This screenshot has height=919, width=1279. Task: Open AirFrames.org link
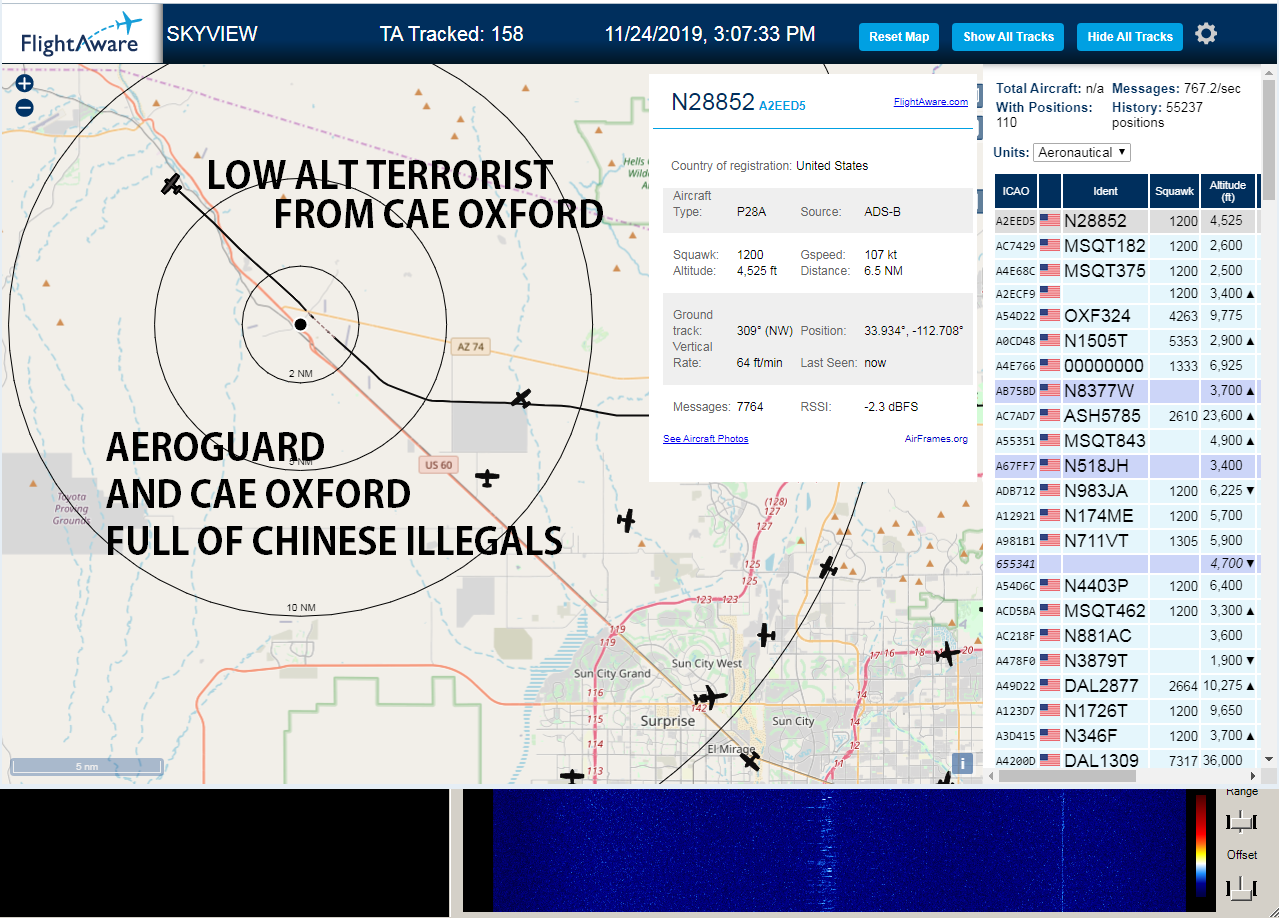[x=936, y=439]
